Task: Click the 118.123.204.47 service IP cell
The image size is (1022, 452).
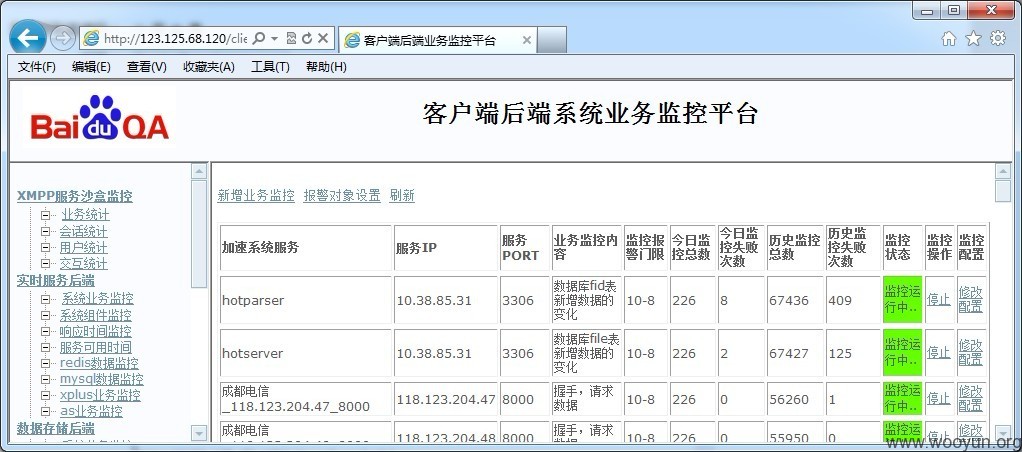Action: (x=446, y=399)
